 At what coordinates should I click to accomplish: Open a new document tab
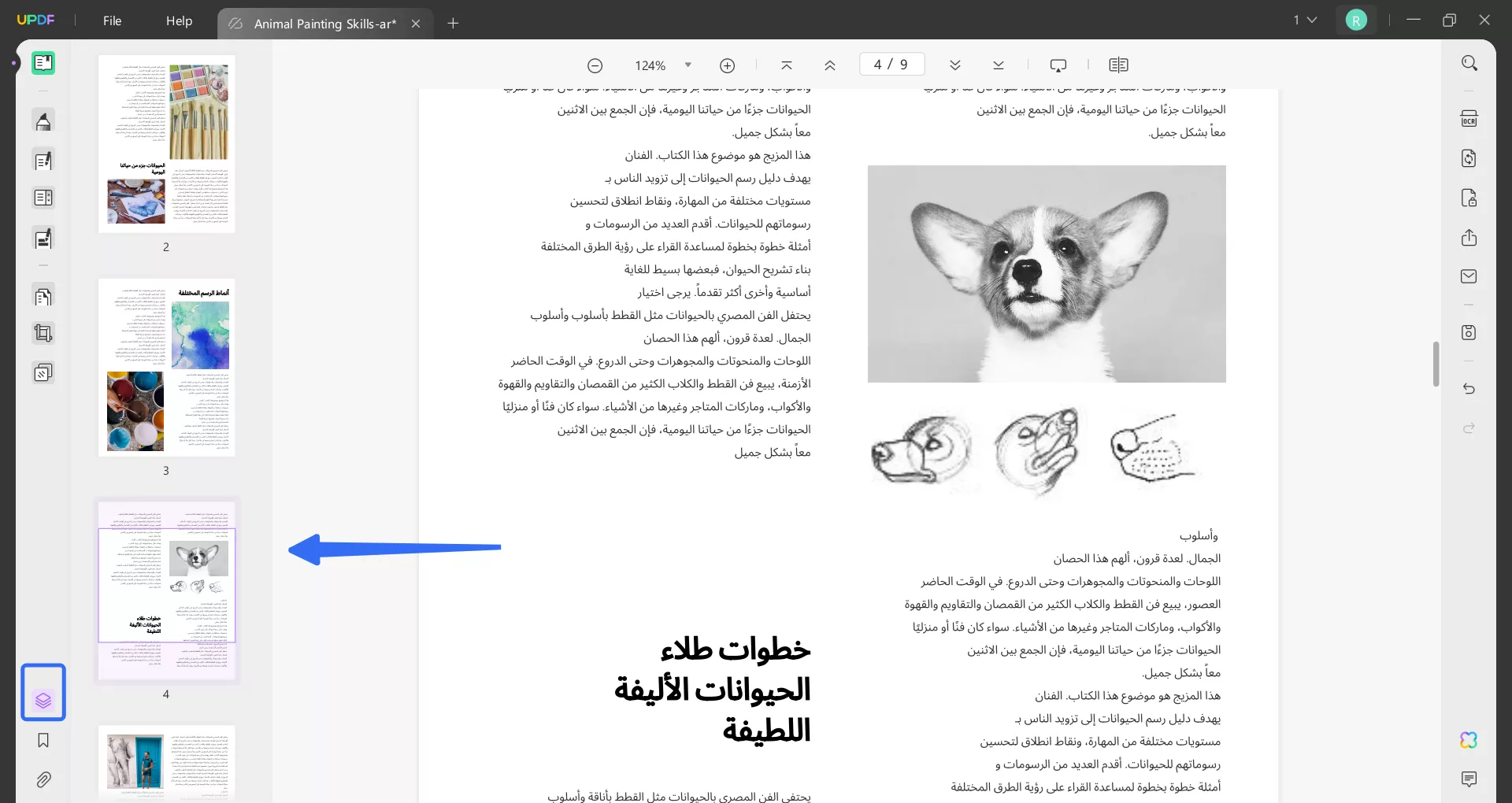click(453, 24)
